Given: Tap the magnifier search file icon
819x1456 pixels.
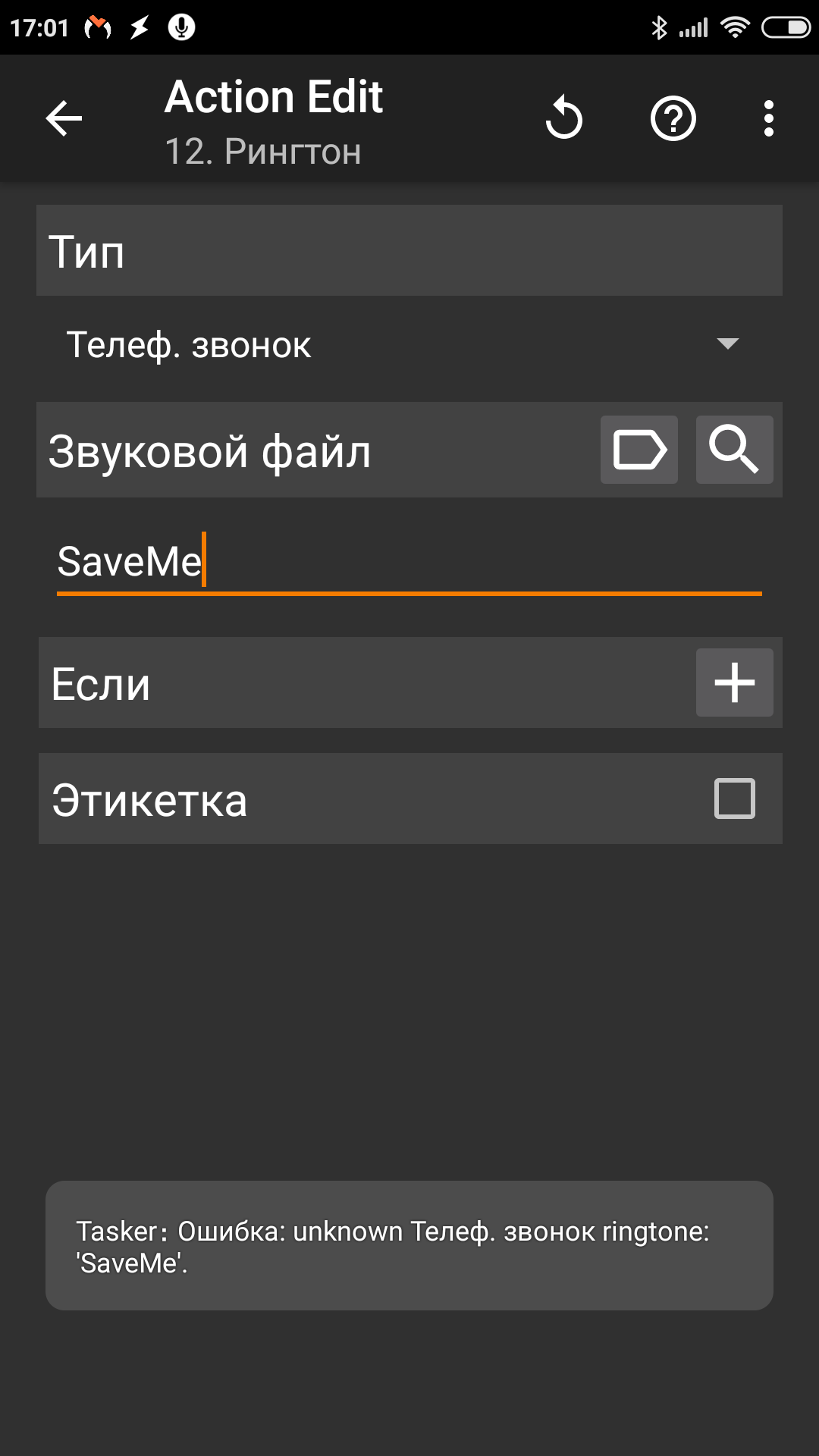Looking at the screenshot, I should pyautogui.click(x=734, y=450).
